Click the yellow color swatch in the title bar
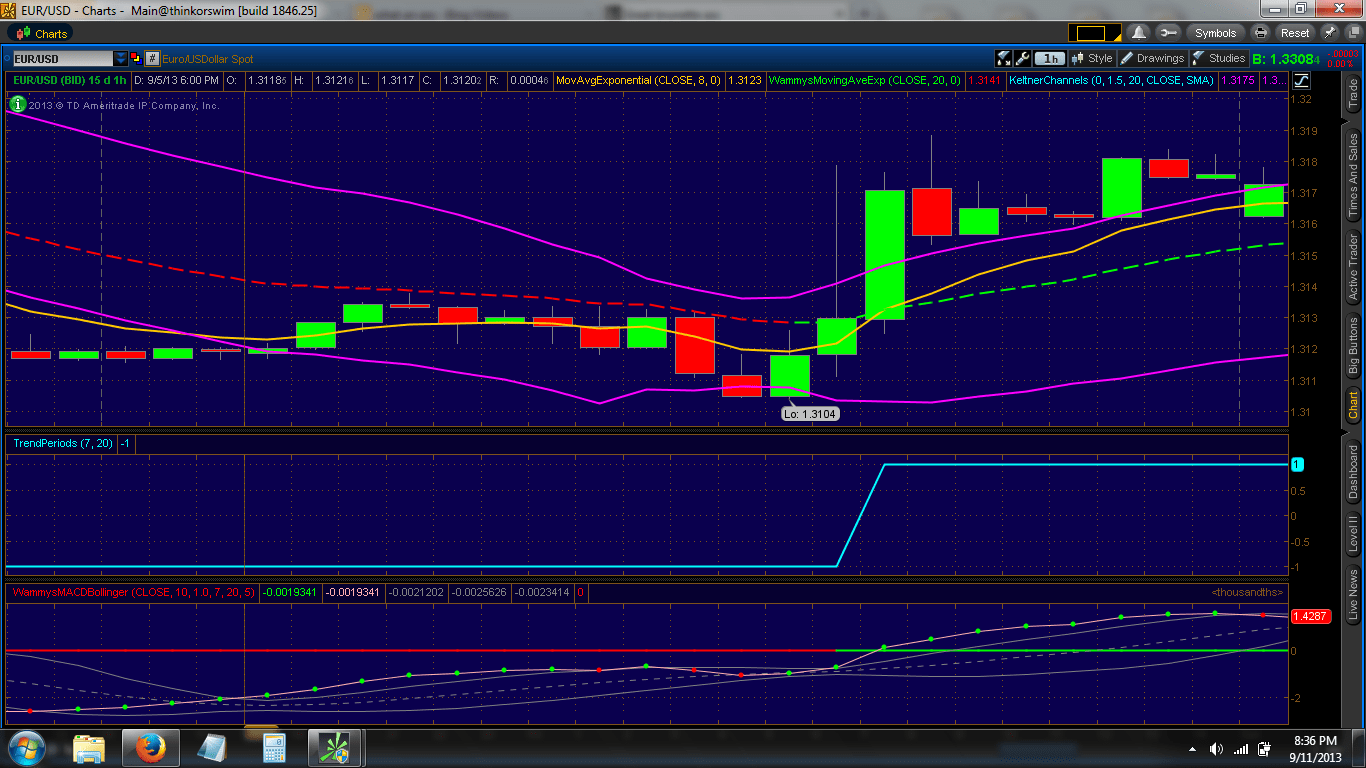This screenshot has height=768, width=1366. pos(1095,31)
